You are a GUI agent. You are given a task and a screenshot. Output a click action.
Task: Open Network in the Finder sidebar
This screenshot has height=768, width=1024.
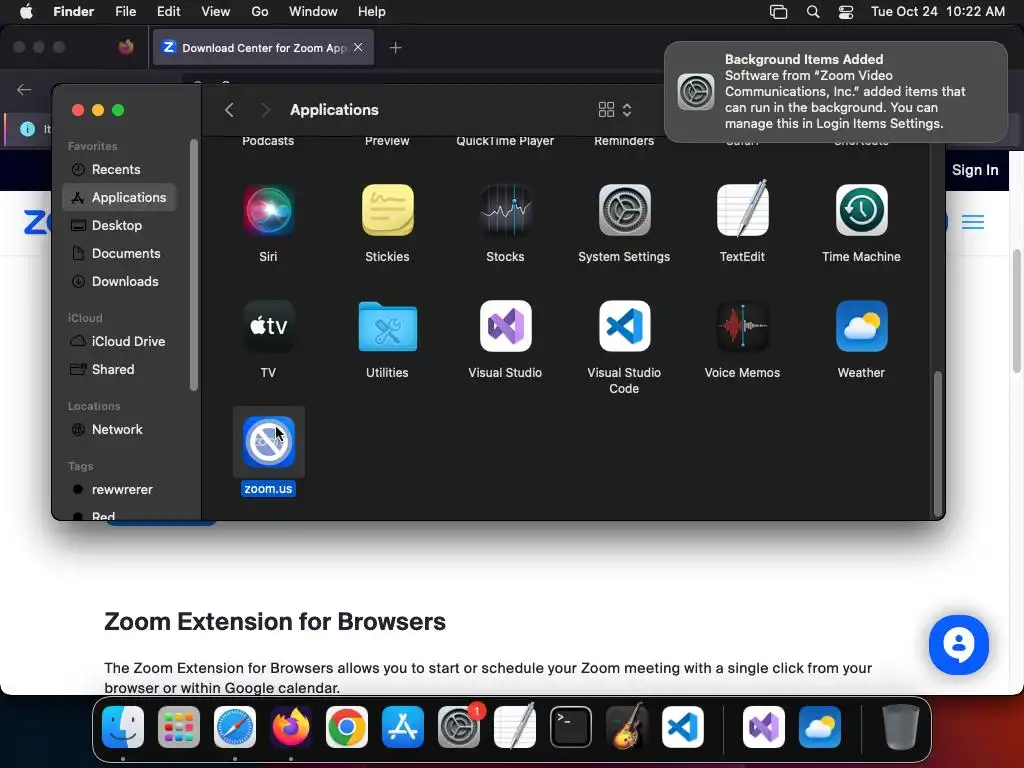point(119,430)
